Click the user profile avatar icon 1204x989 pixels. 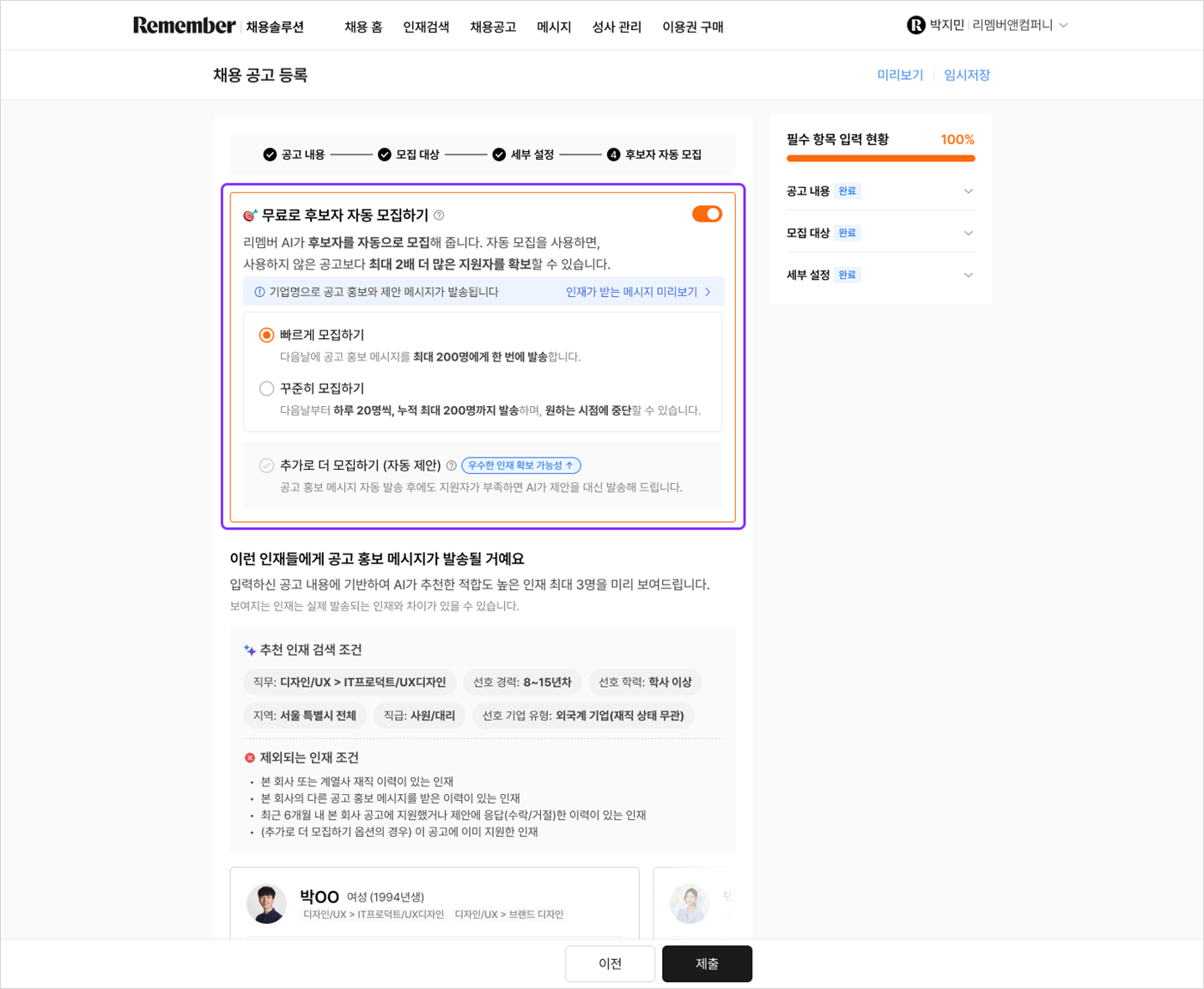[x=915, y=26]
